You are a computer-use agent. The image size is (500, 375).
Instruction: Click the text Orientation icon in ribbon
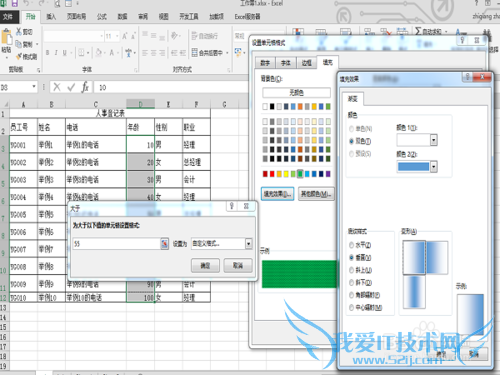click(175, 35)
